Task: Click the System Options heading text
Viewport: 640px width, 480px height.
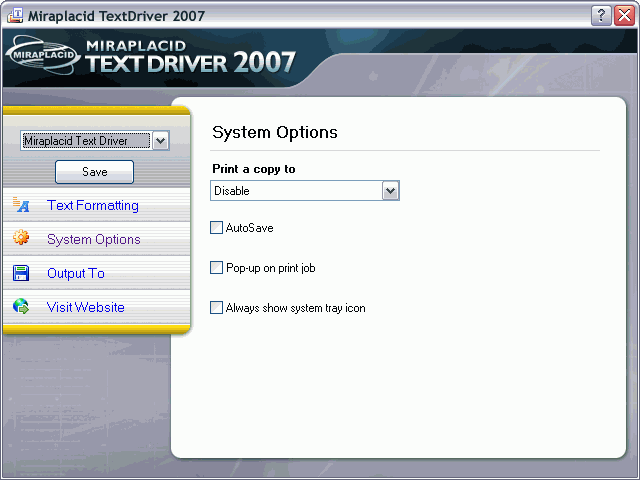Action: pos(275,132)
